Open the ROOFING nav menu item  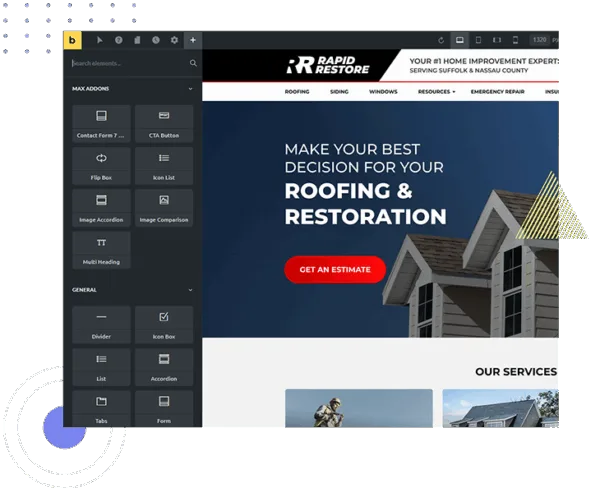(297, 92)
